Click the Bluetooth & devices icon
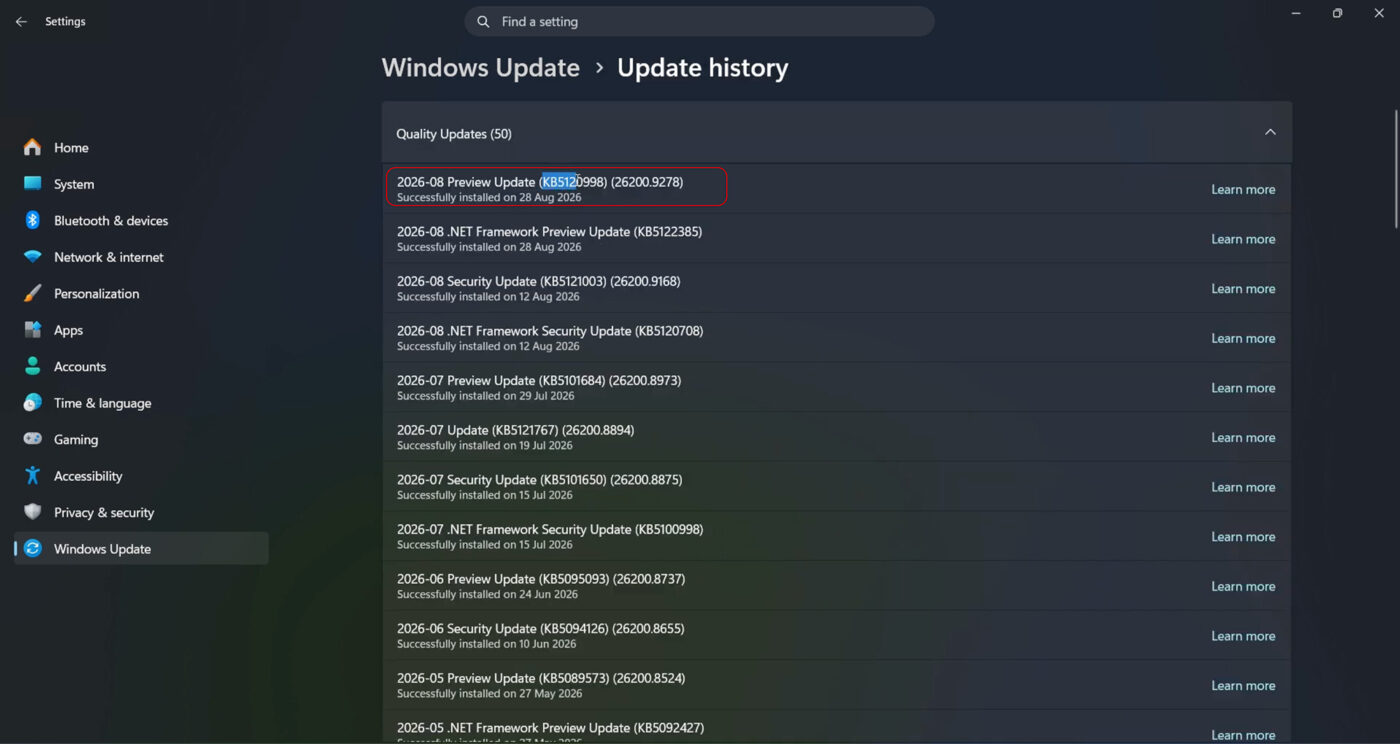Screen dimensions: 1400x744 click(33, 220)
